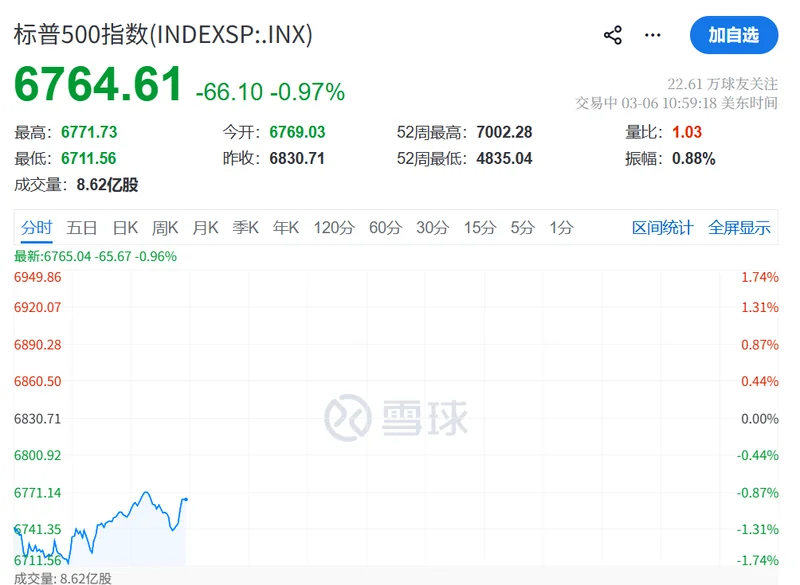Click the share icon

(613, 35)
